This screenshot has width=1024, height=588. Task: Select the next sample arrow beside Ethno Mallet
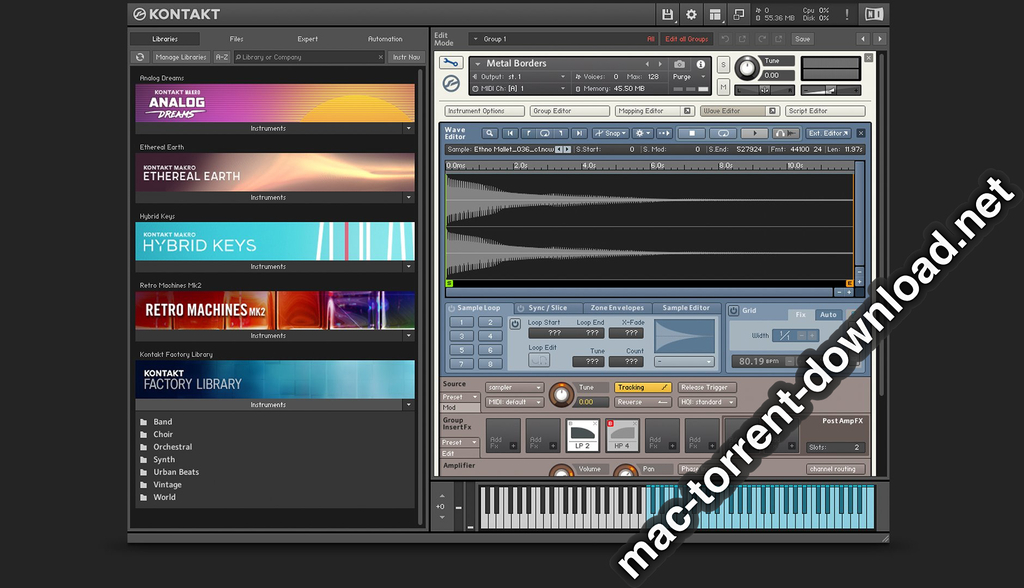tap(567, 149)
